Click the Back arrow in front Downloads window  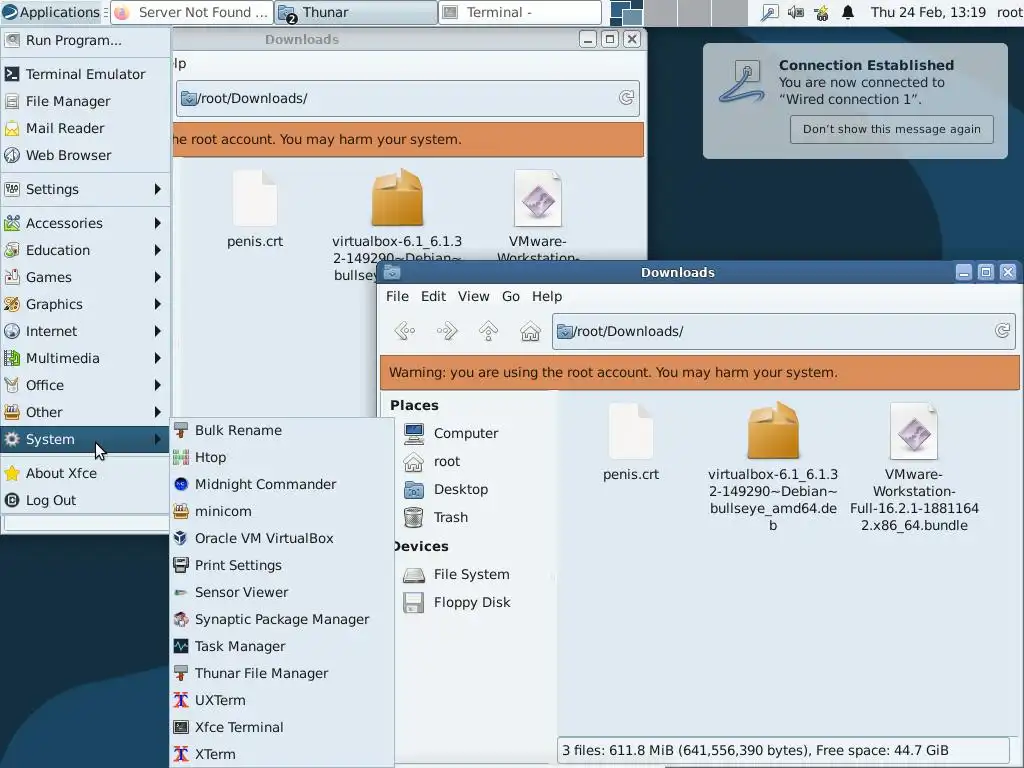(405, 331)
